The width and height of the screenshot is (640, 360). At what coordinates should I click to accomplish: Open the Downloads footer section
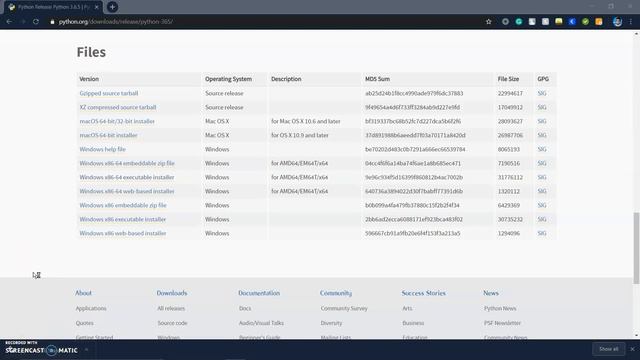(x=172, y=293)
